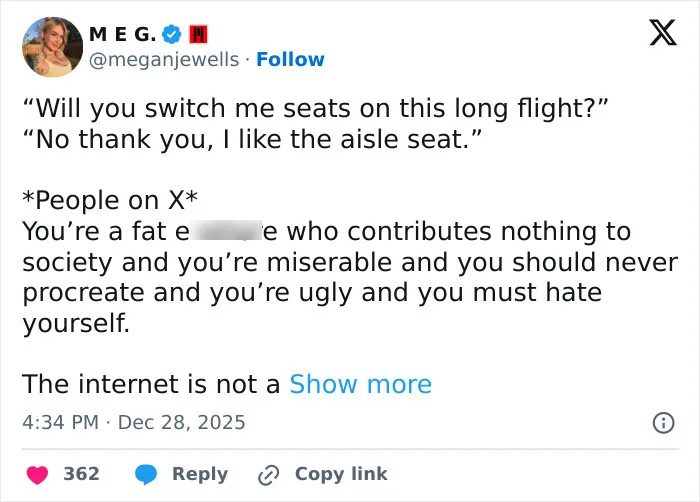700x502 pixels.
Task: Expand the tweet with Show more
Action: click(x=360, y=384)
